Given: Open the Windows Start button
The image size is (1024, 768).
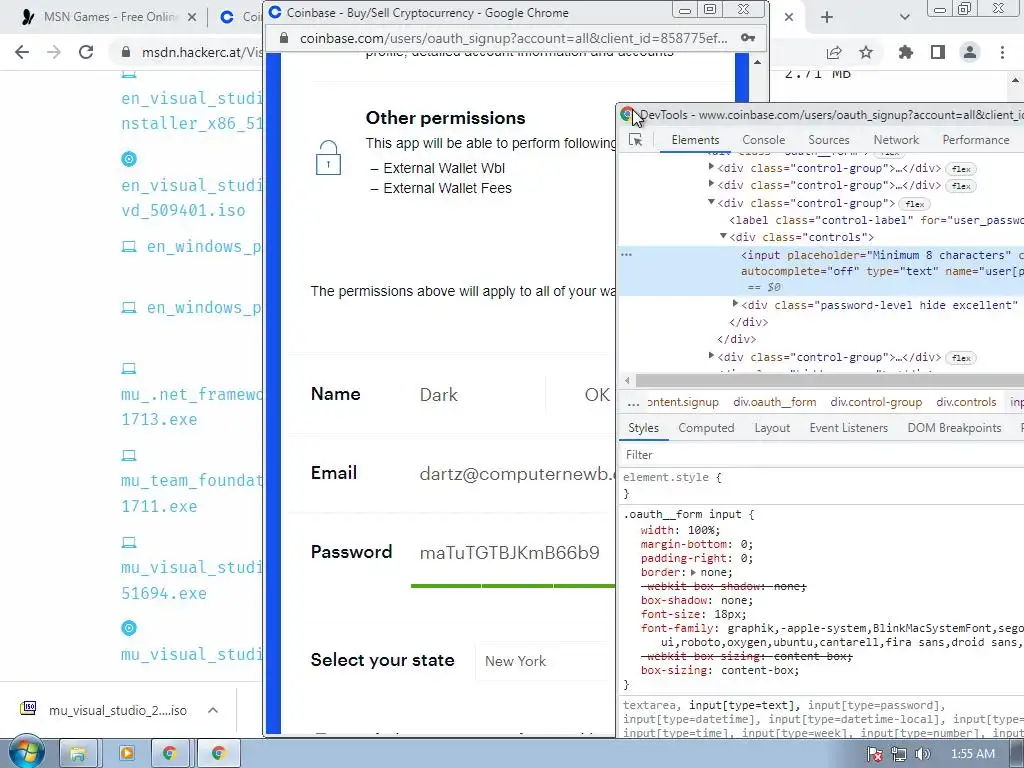Looking at the screenshot, I should 27,751.
